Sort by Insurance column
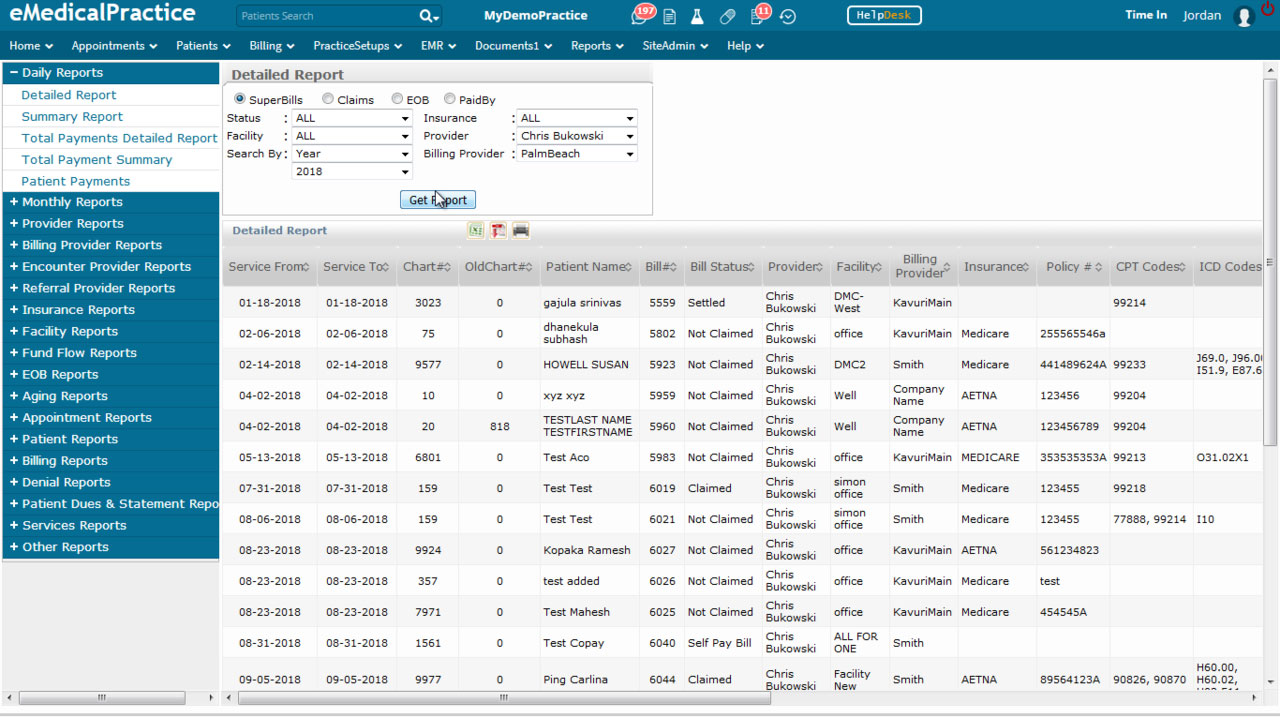Image resolution: width=1280 pixels, height=718 pixels. [997, 267]
